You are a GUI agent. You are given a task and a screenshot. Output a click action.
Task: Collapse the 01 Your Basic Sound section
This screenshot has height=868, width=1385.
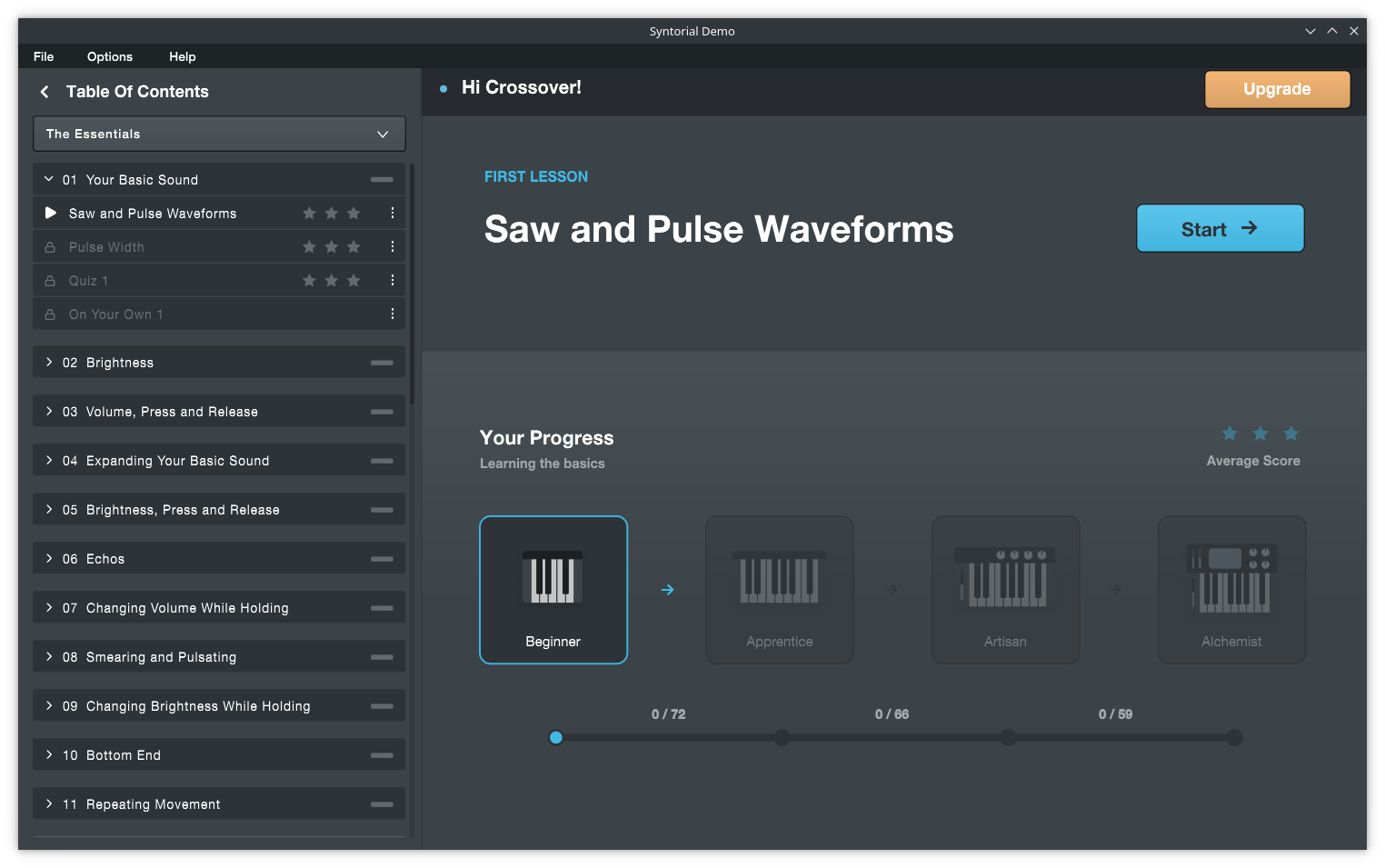point(50,179)
